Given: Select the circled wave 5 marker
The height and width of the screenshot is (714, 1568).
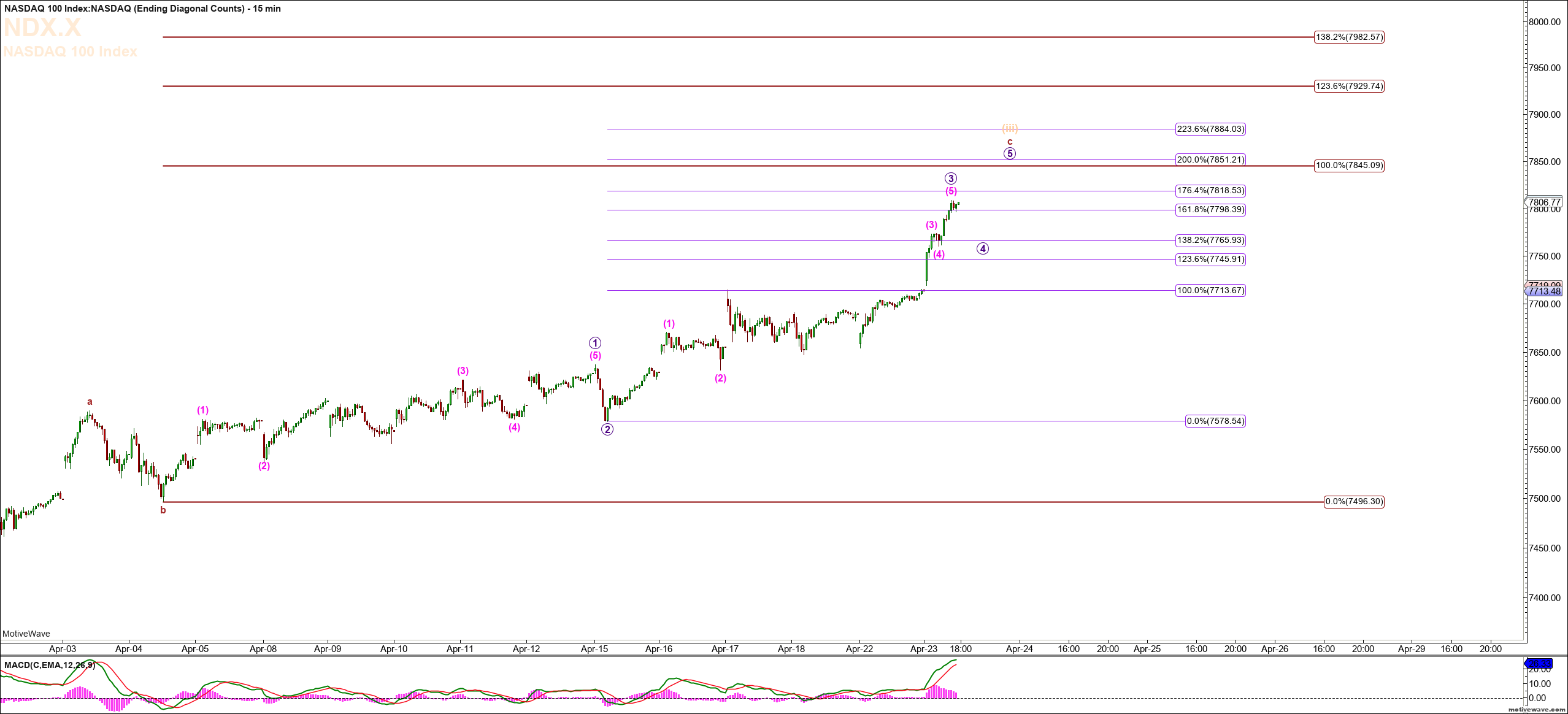Looking at the screenshot, I should 1010,153.
